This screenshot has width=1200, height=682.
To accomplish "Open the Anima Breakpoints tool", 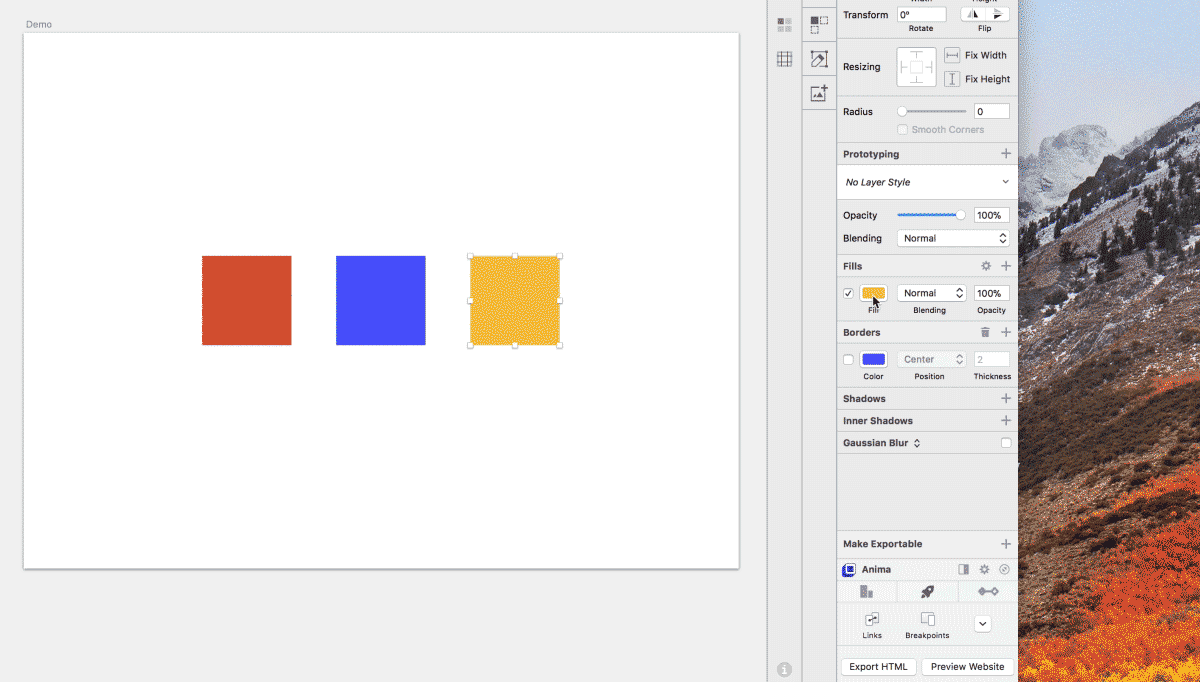I will 927,625.
